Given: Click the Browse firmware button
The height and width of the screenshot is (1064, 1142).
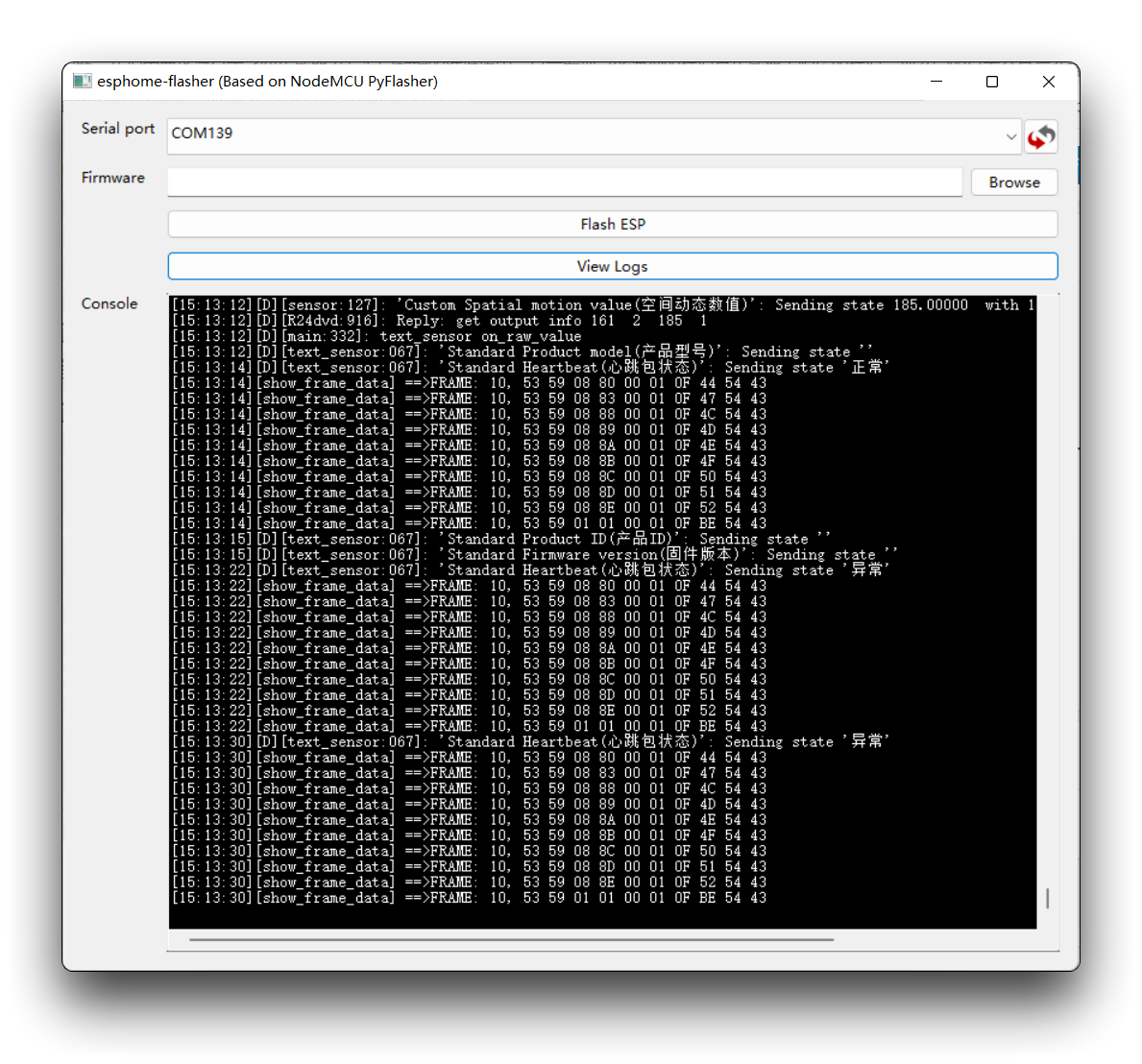Looking at the screenshot, I should pos(1014,182).
